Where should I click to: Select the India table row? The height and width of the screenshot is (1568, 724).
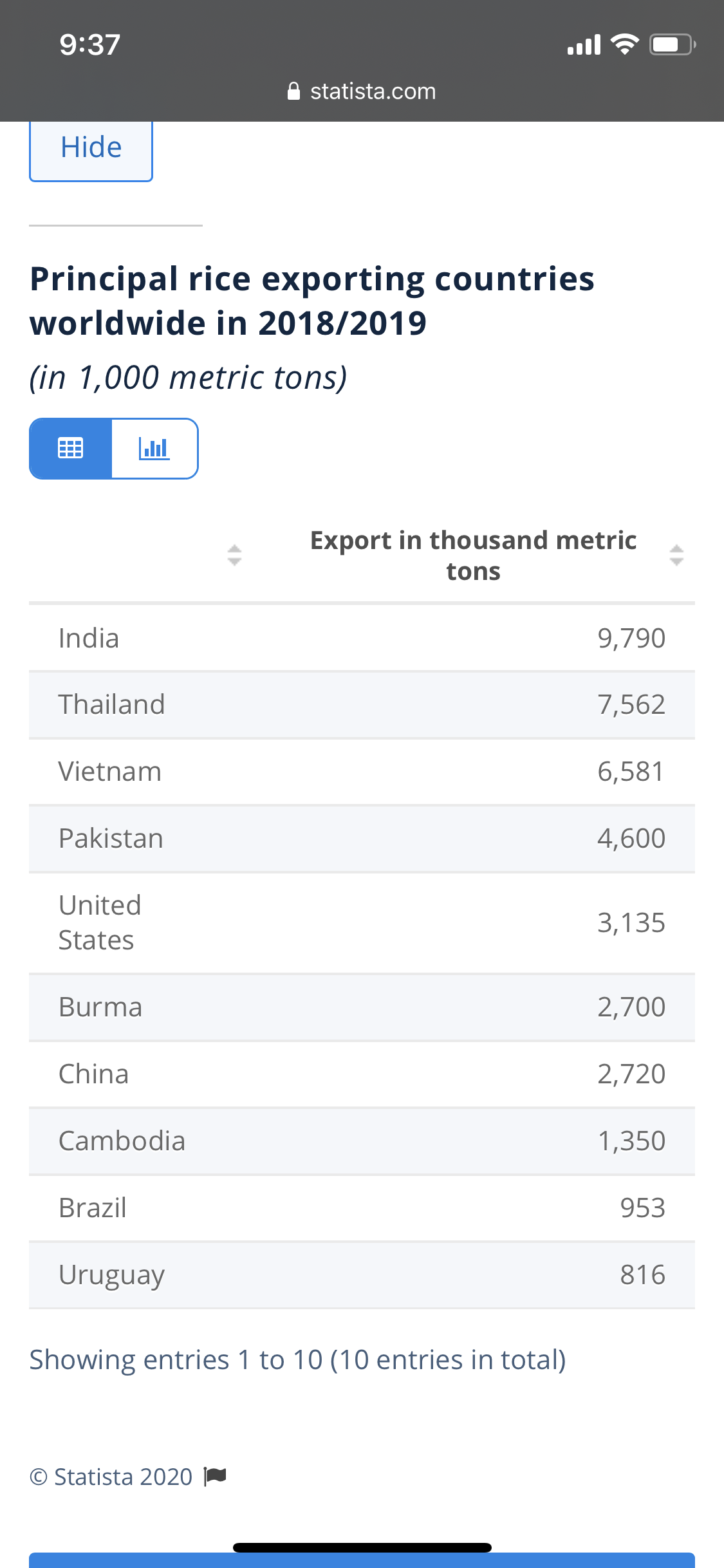(x=362, y=638)
